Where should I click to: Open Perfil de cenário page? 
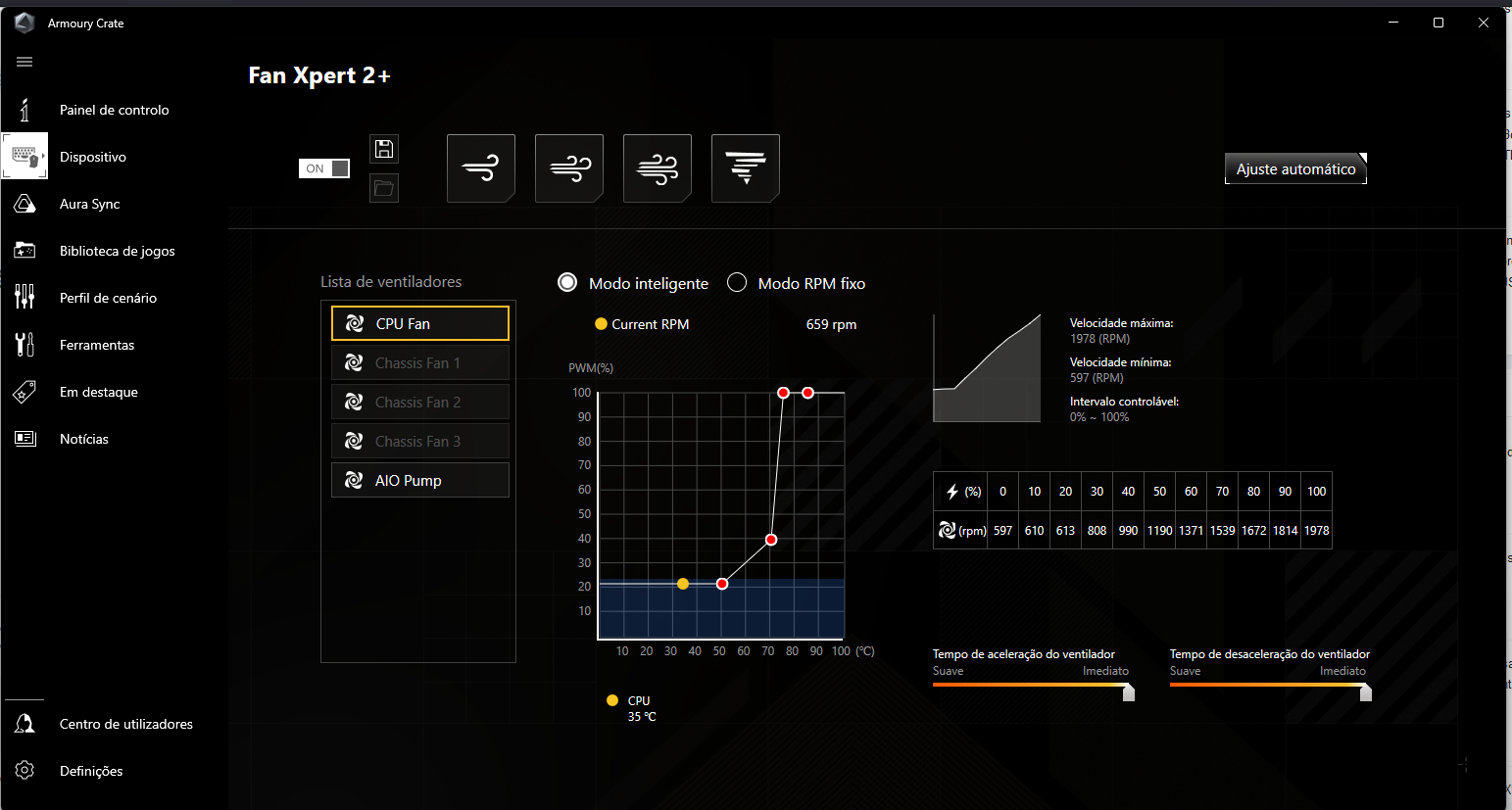(108, 298)
